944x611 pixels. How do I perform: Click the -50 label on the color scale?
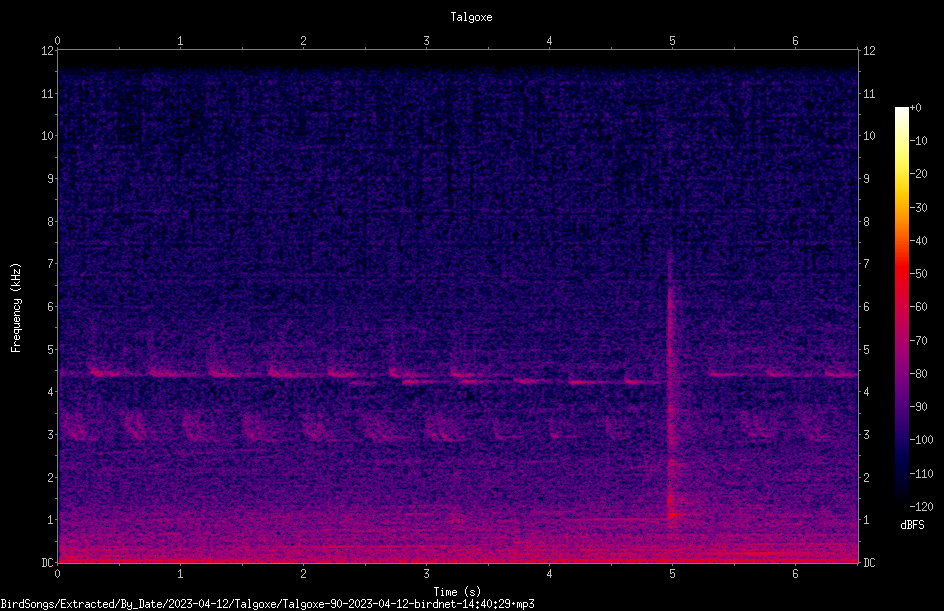coord(919,274)
